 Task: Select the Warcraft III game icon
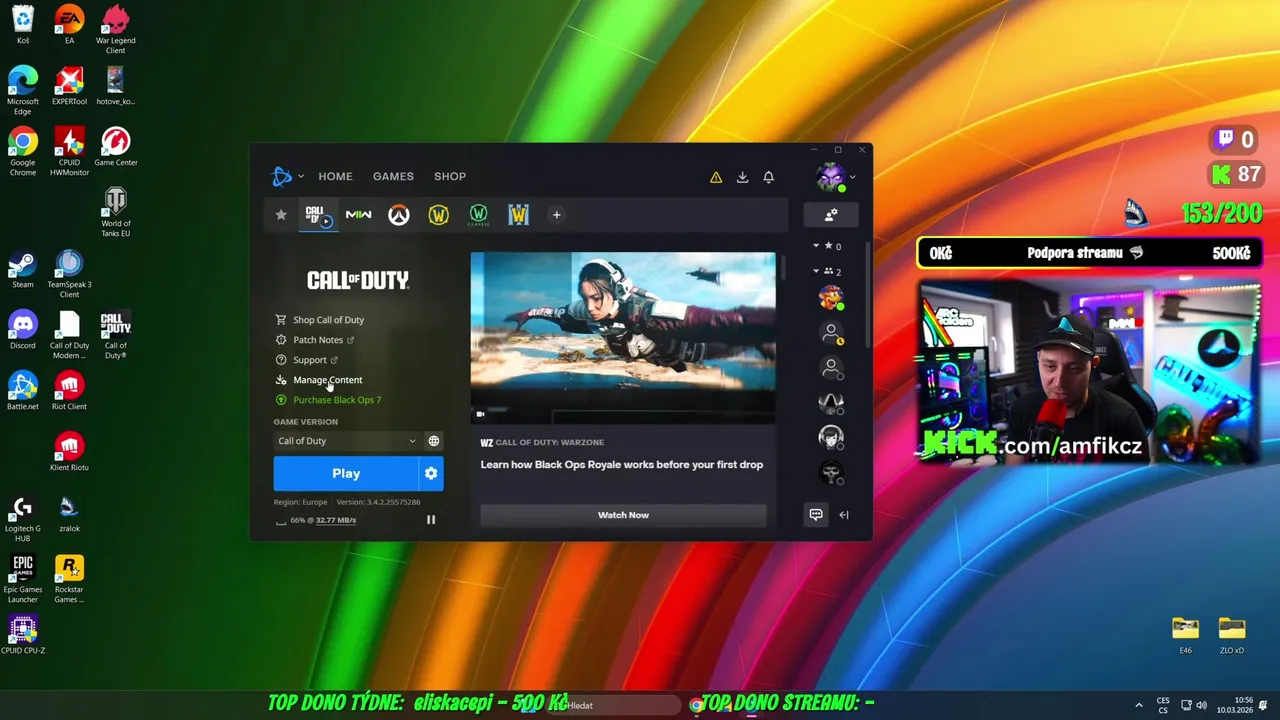(518, 215)
